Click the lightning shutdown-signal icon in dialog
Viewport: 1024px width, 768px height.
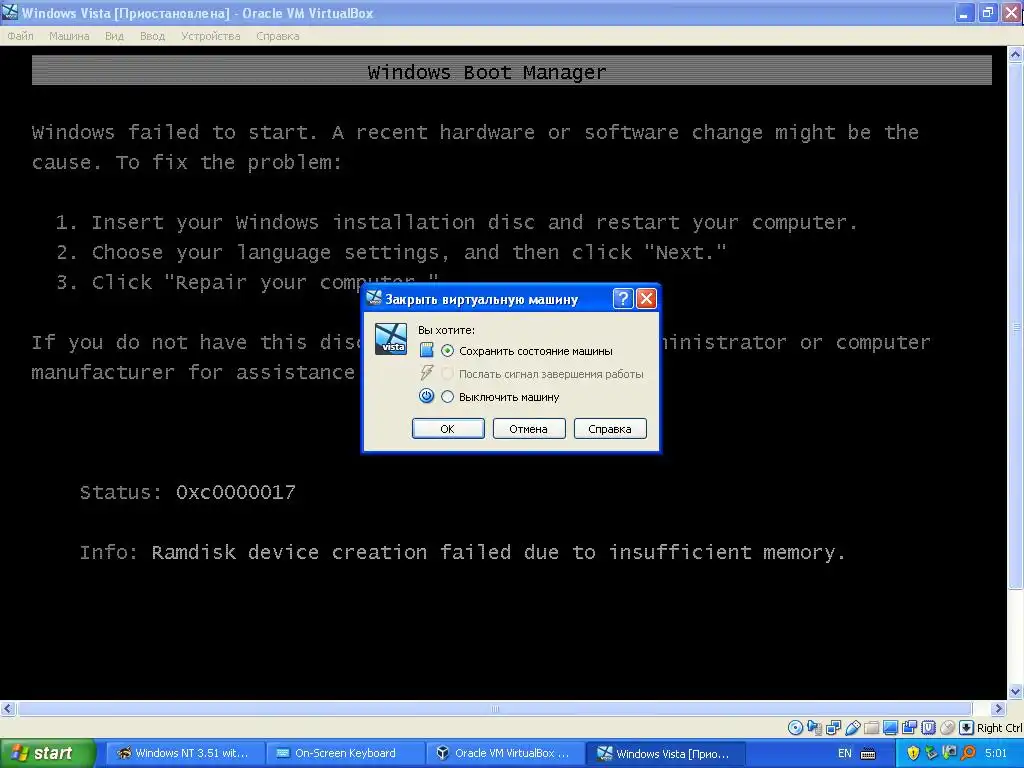[x=426, y=373]
